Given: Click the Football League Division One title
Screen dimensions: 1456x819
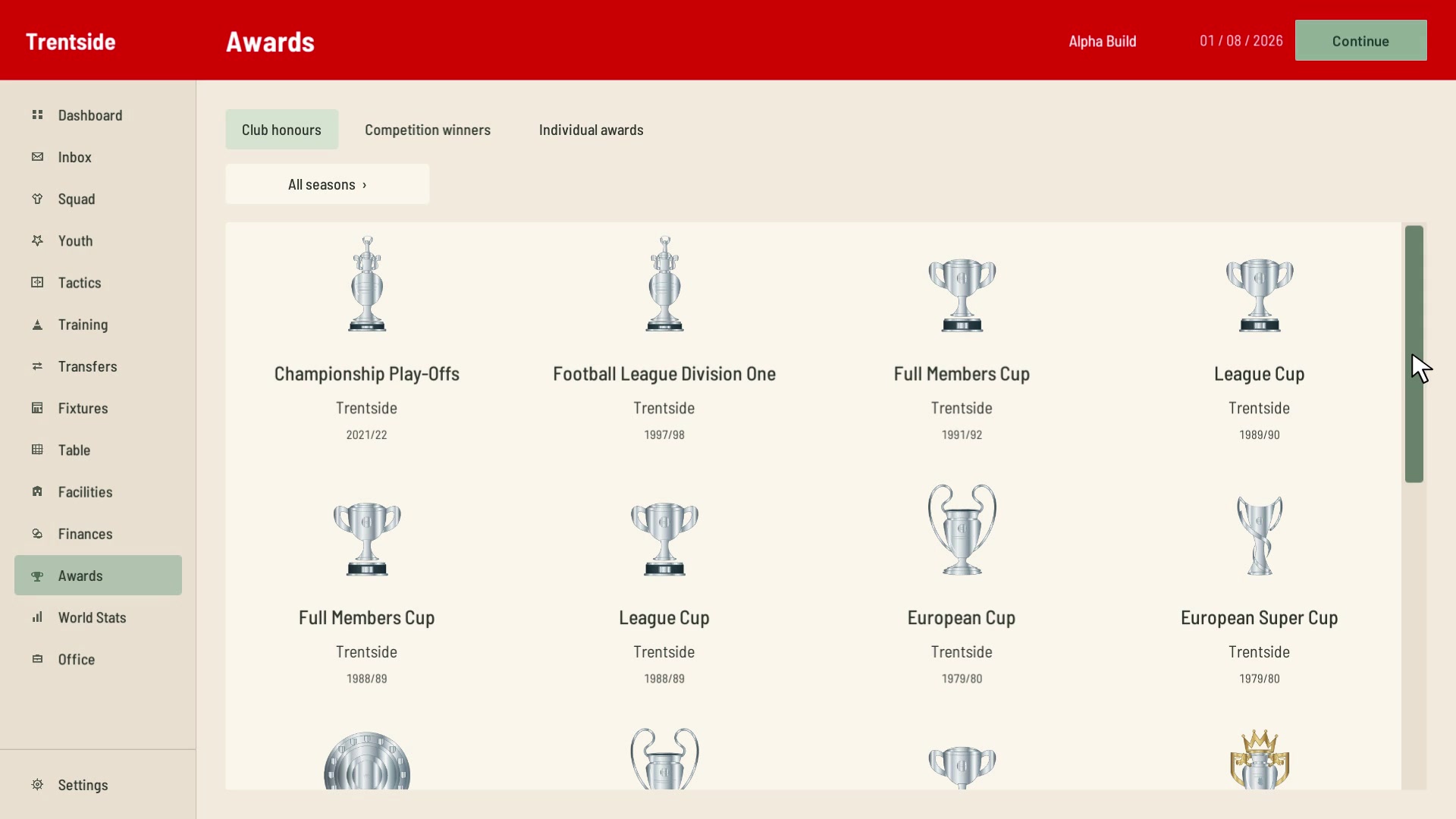Looking at the screenshot, I should coord(664,374).
